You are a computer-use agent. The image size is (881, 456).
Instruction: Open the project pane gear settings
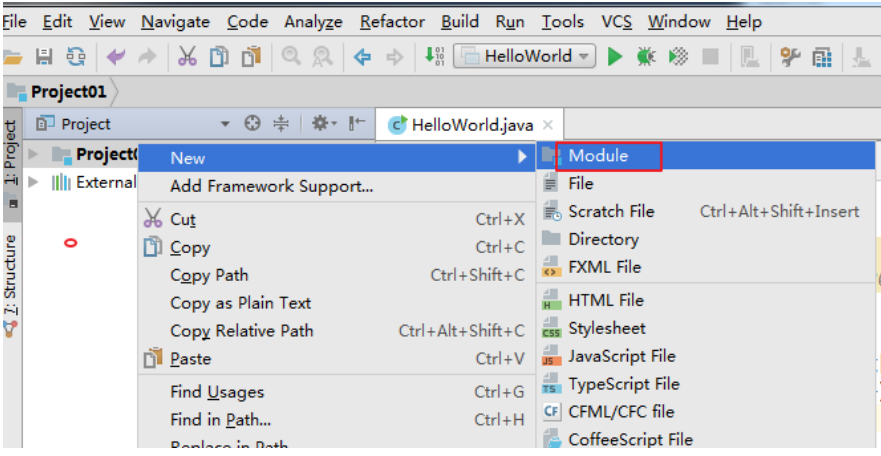click(x=324, y=123)
